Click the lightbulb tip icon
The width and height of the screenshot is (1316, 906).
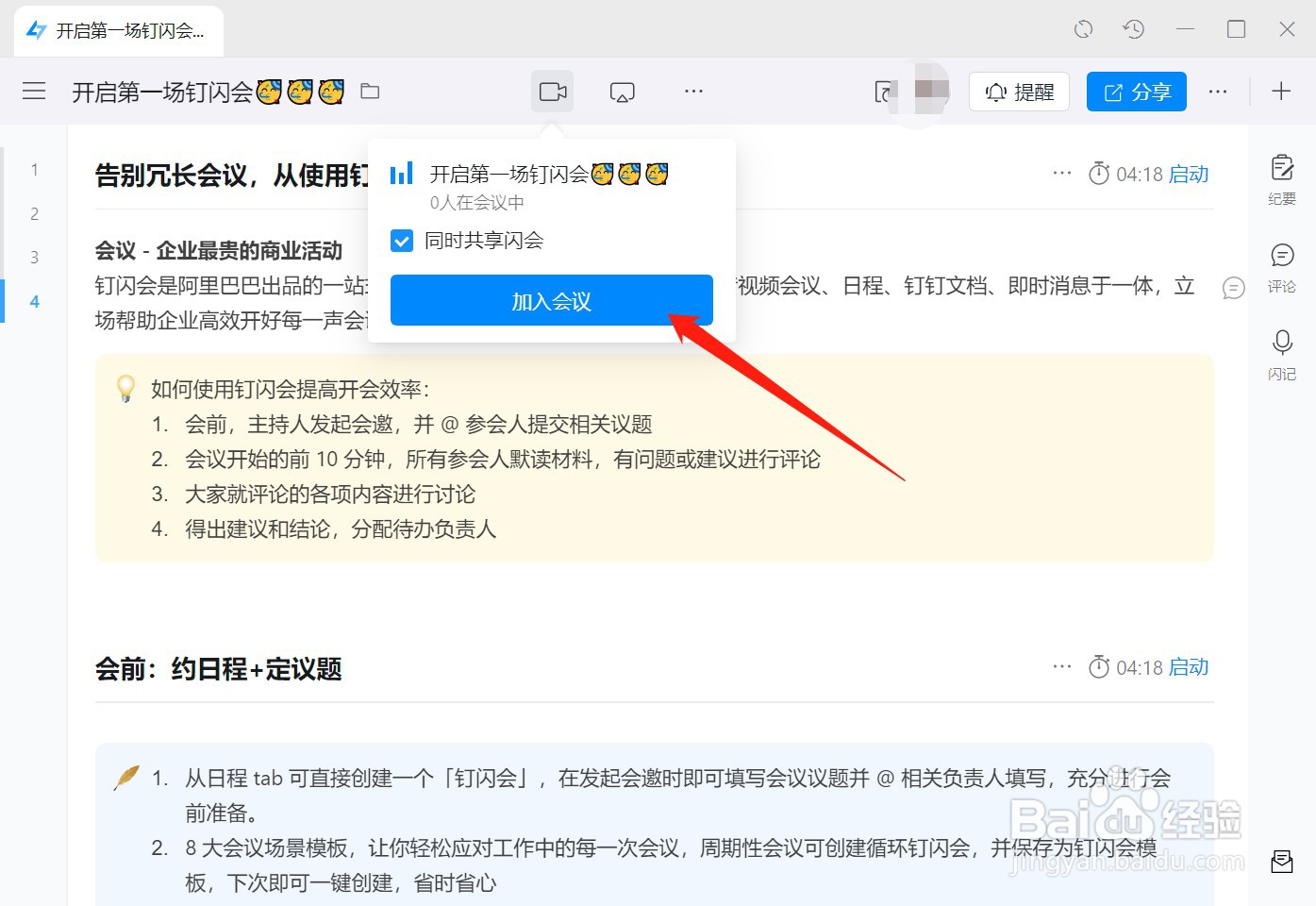click(125, 389)
